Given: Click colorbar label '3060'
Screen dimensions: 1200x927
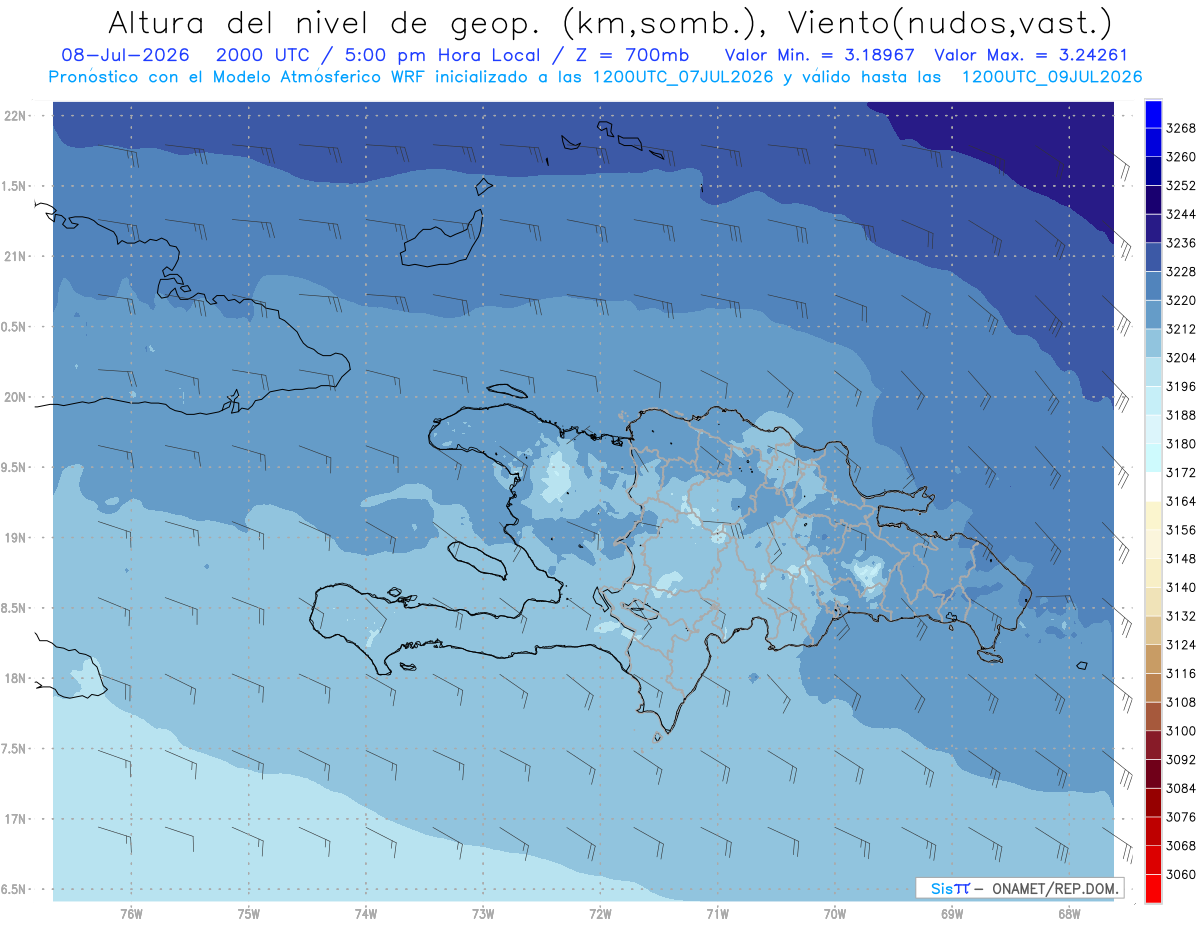Looking at the screenshot, I should point(1181,874).
